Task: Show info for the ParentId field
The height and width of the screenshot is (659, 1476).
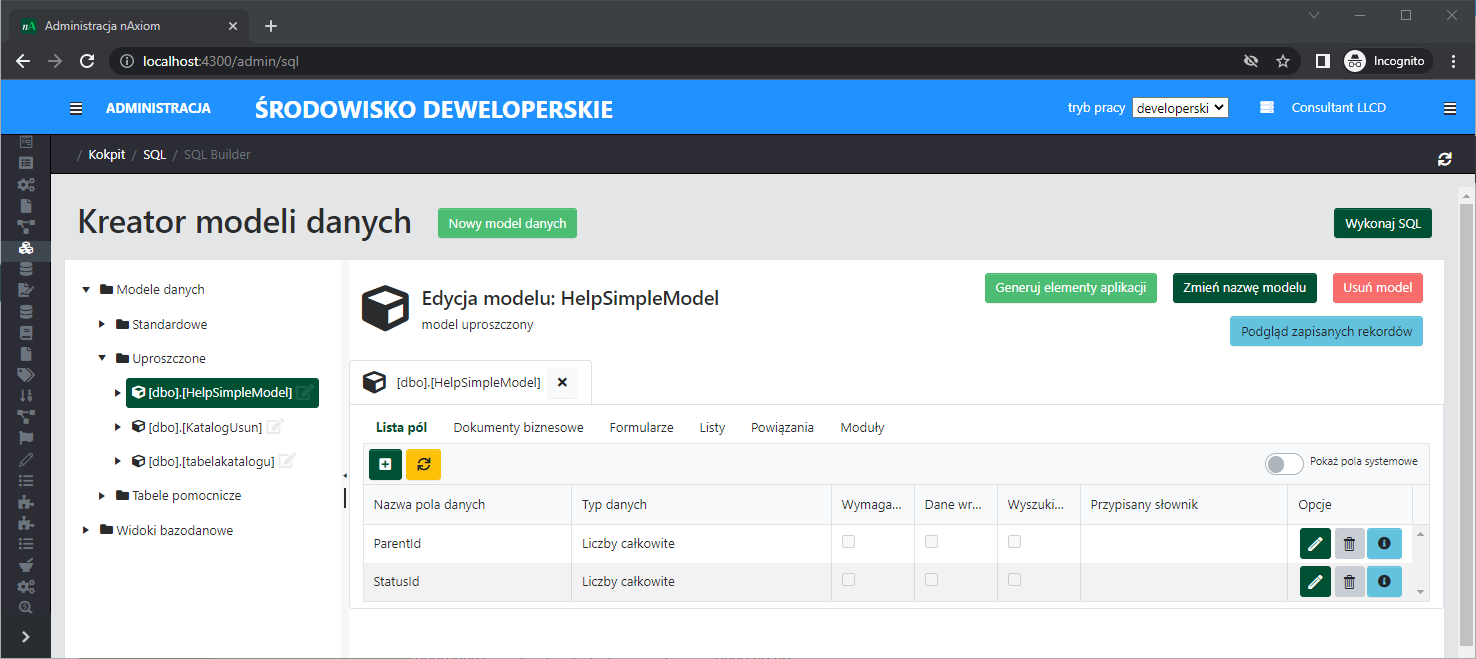Action: click(1384, 544)
